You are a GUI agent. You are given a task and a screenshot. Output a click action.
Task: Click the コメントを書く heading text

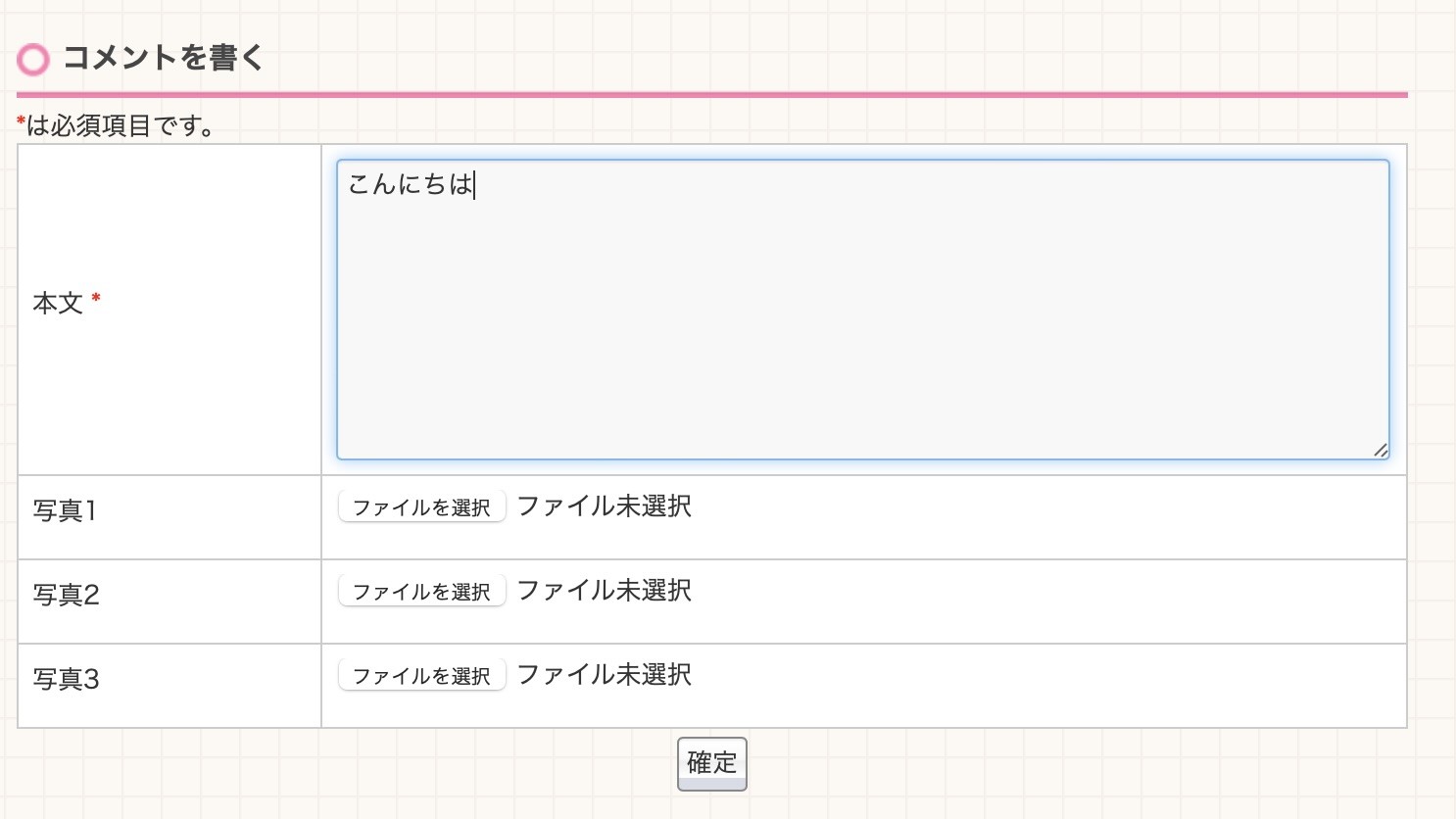coord(163,58)
